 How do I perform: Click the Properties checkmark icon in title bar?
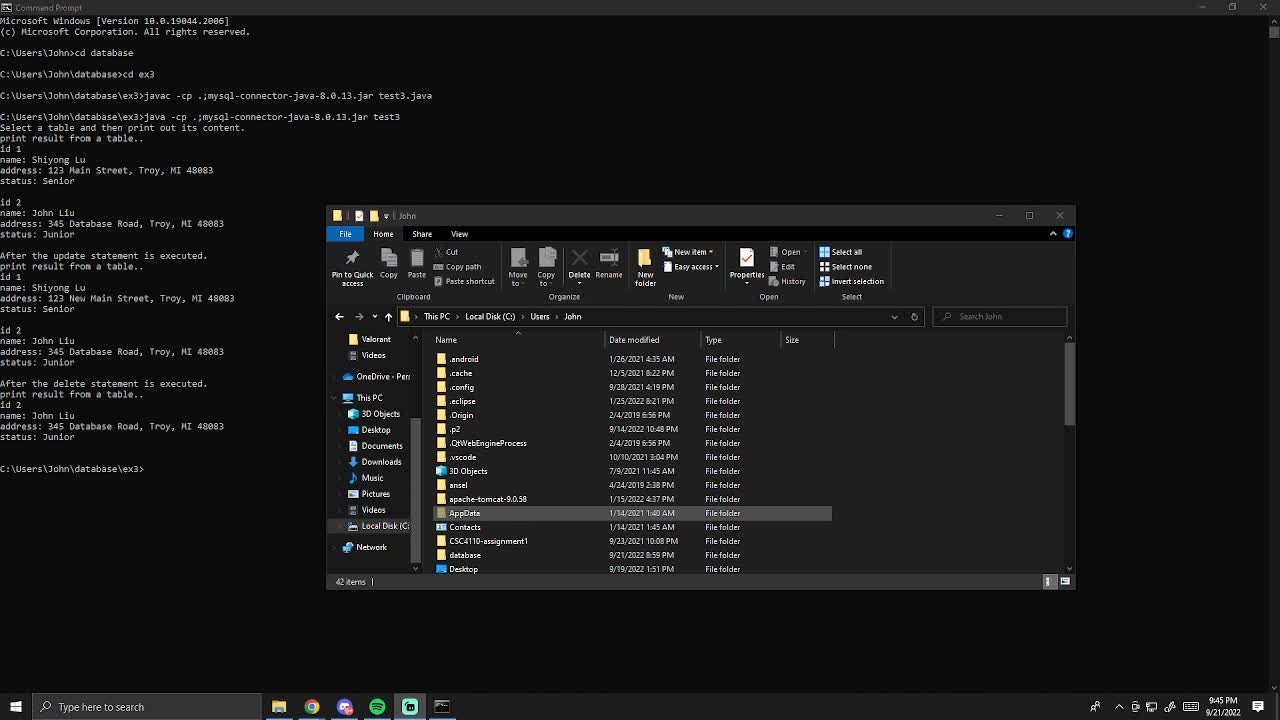pos(359,216)
